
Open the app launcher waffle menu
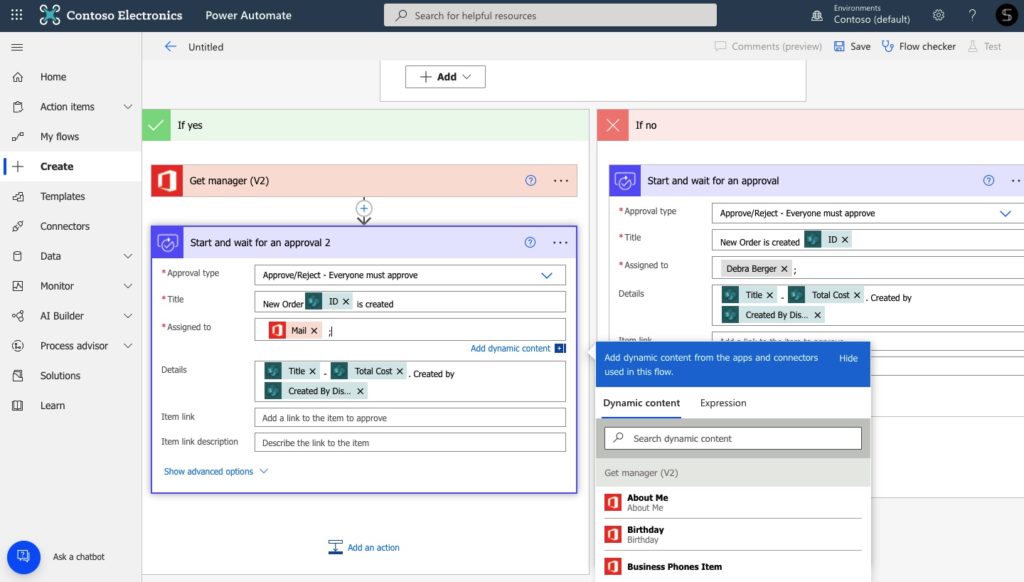click(17, 15)
